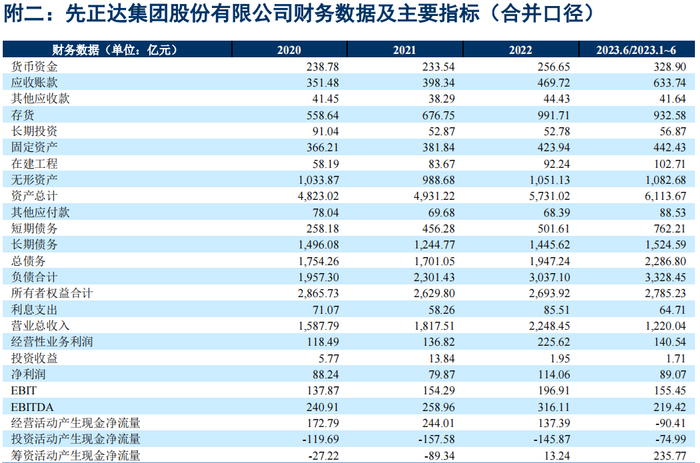700x463 pixels.
Task: Click the value 991.71 in 存货 row
Action: [554, 115]
